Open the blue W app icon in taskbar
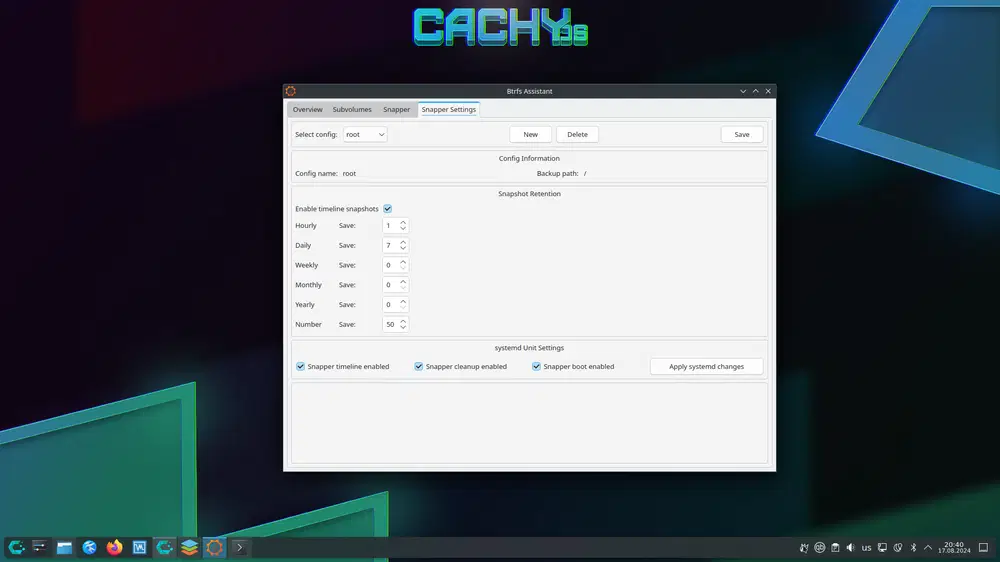Screen dimensions: 1000x562 140,547
